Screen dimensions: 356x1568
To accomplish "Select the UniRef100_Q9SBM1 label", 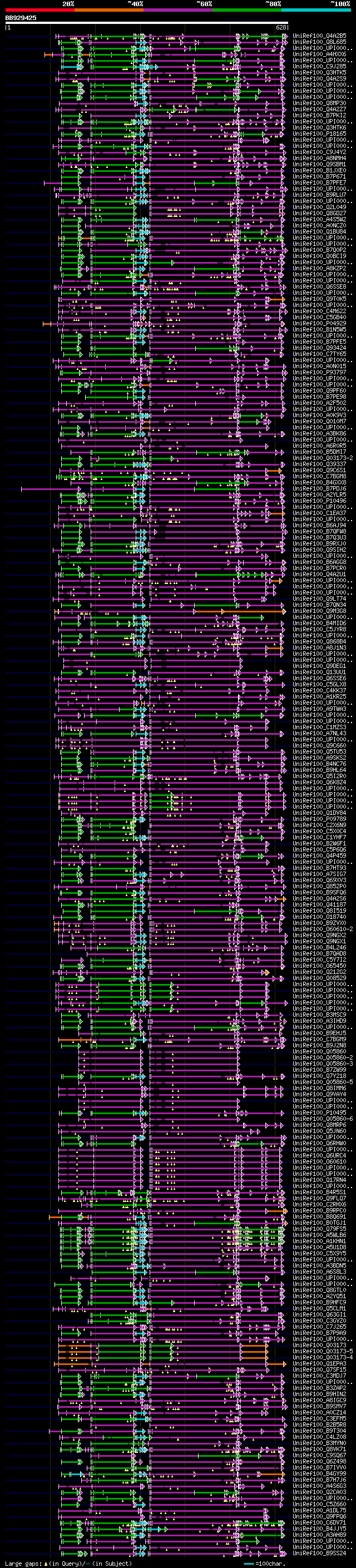I will point(319,164).
